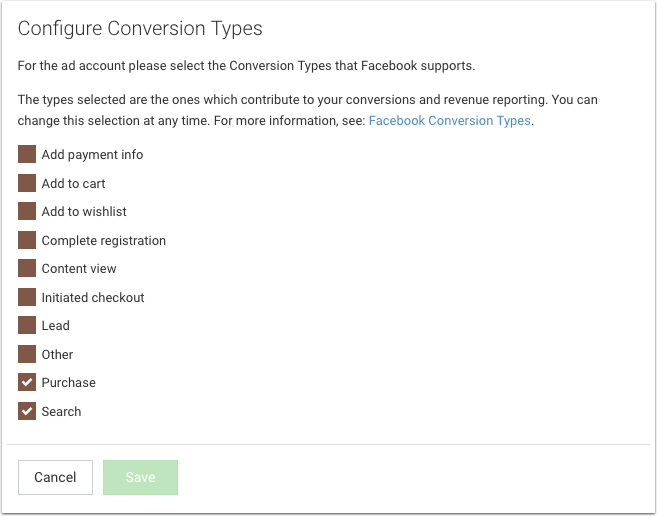Click the 'Add payment info' label text
This screenshot has height=516, width=657.
pyautogui.click(x=92, y=155)
